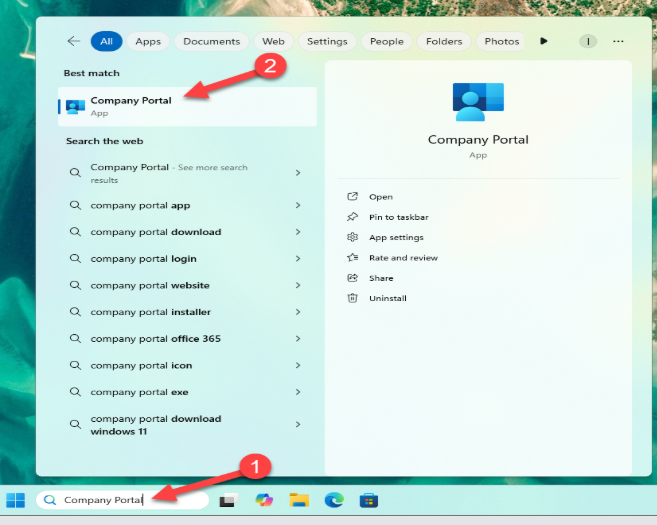Expand the 'company portal website' chevron
657x525 pixels.
(x=298, y=285)
